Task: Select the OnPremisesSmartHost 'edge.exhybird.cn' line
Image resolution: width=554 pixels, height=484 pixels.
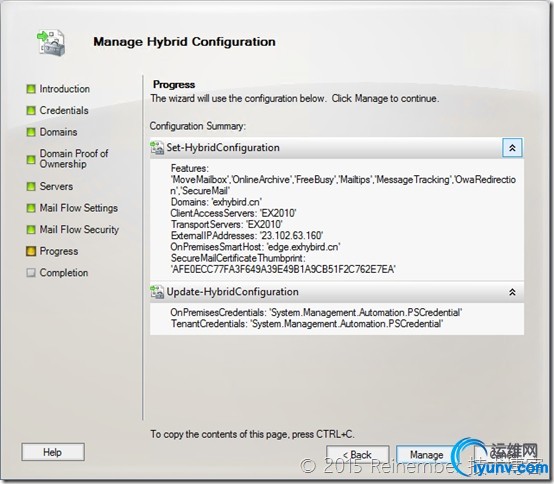Action: [x=255, y=247]
